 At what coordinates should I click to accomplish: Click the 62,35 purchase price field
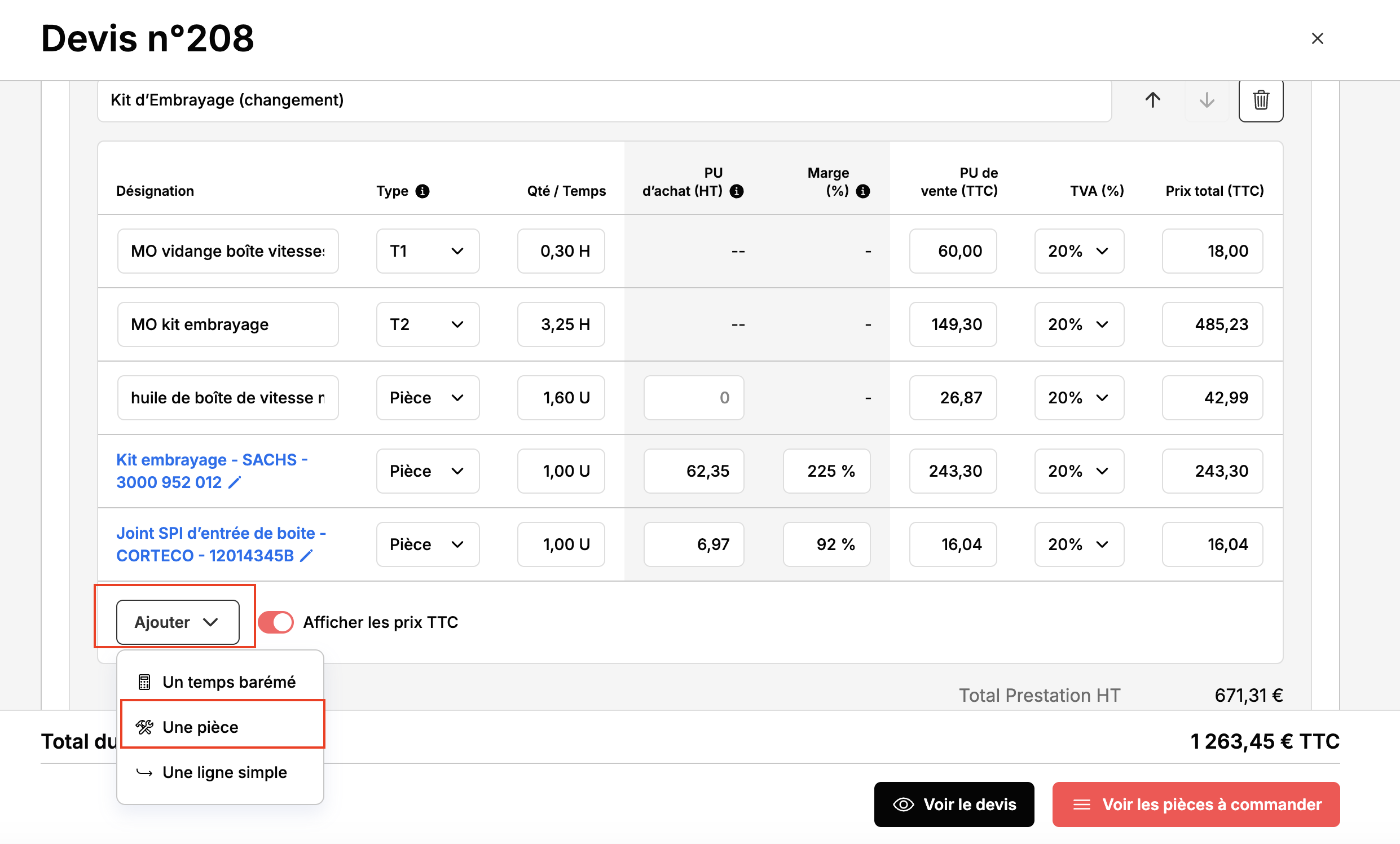(694, 471)
